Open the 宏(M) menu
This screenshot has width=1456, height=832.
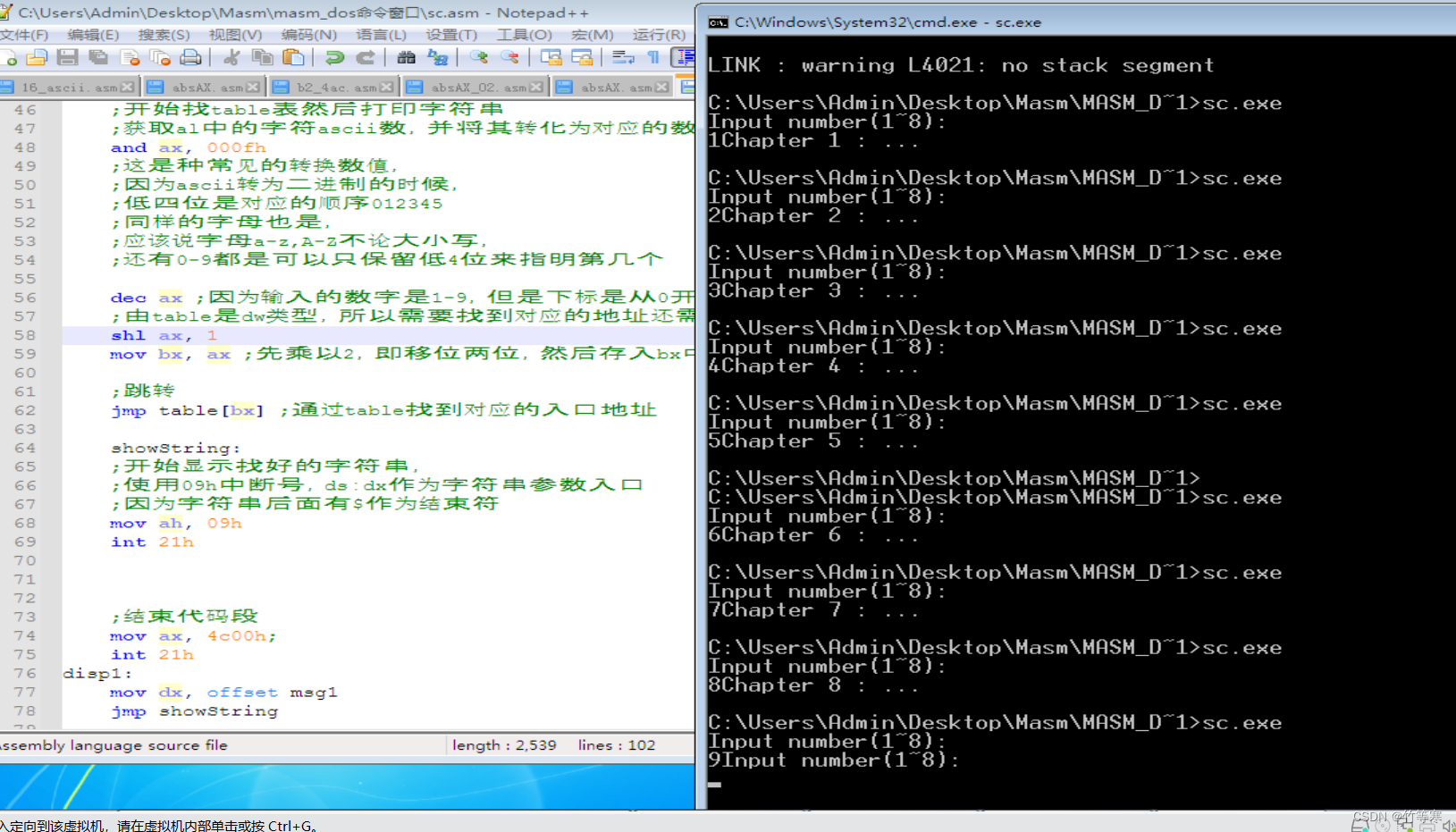point(592,34)
